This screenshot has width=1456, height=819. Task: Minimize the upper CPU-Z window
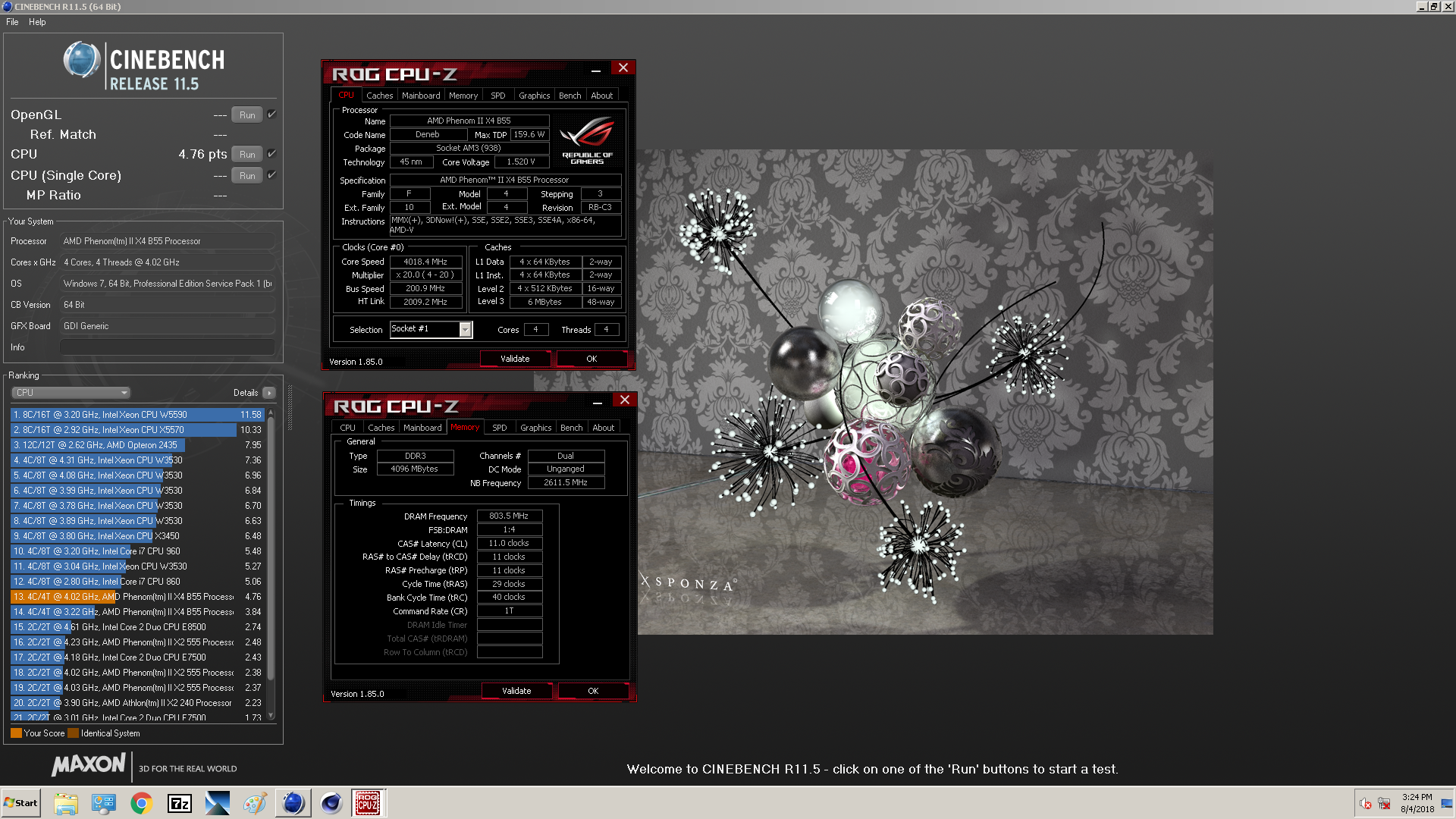(596, 69)
